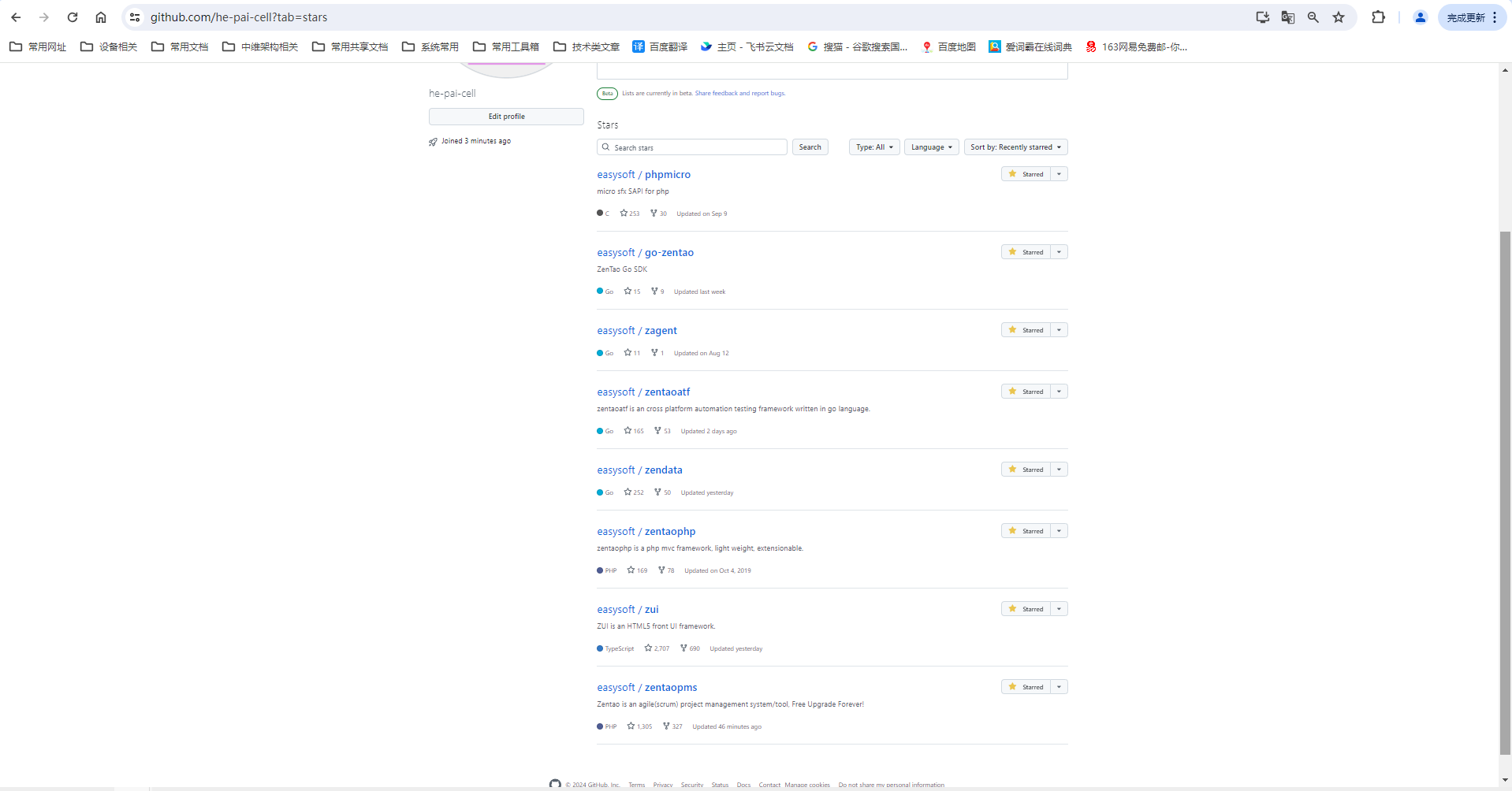
Task: Open forks count 327 of zentaopms
Action: point(672,726)
